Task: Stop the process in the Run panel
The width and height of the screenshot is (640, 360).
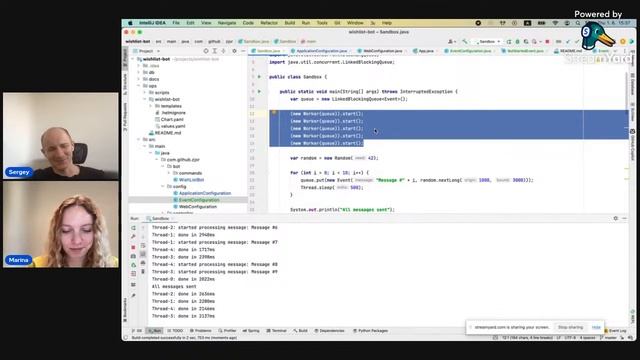Action: [x=133, y=247]
